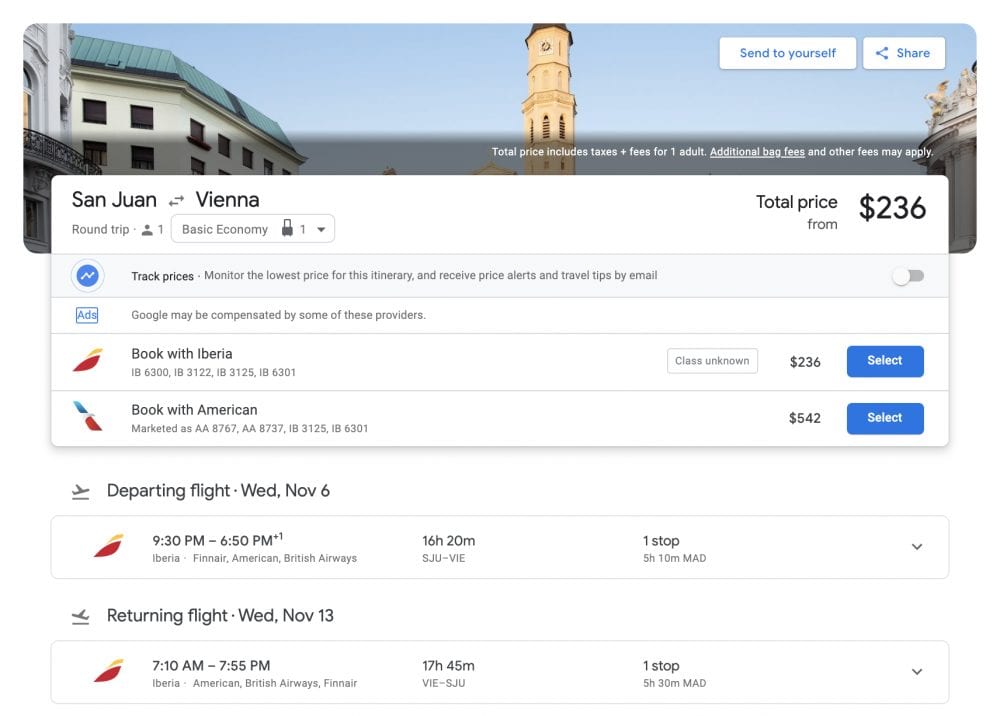Image resolution: width=1000 pixels, height=716 pixels.
Task: Click the returning flight landing icon
Action: tap(81, 616)
